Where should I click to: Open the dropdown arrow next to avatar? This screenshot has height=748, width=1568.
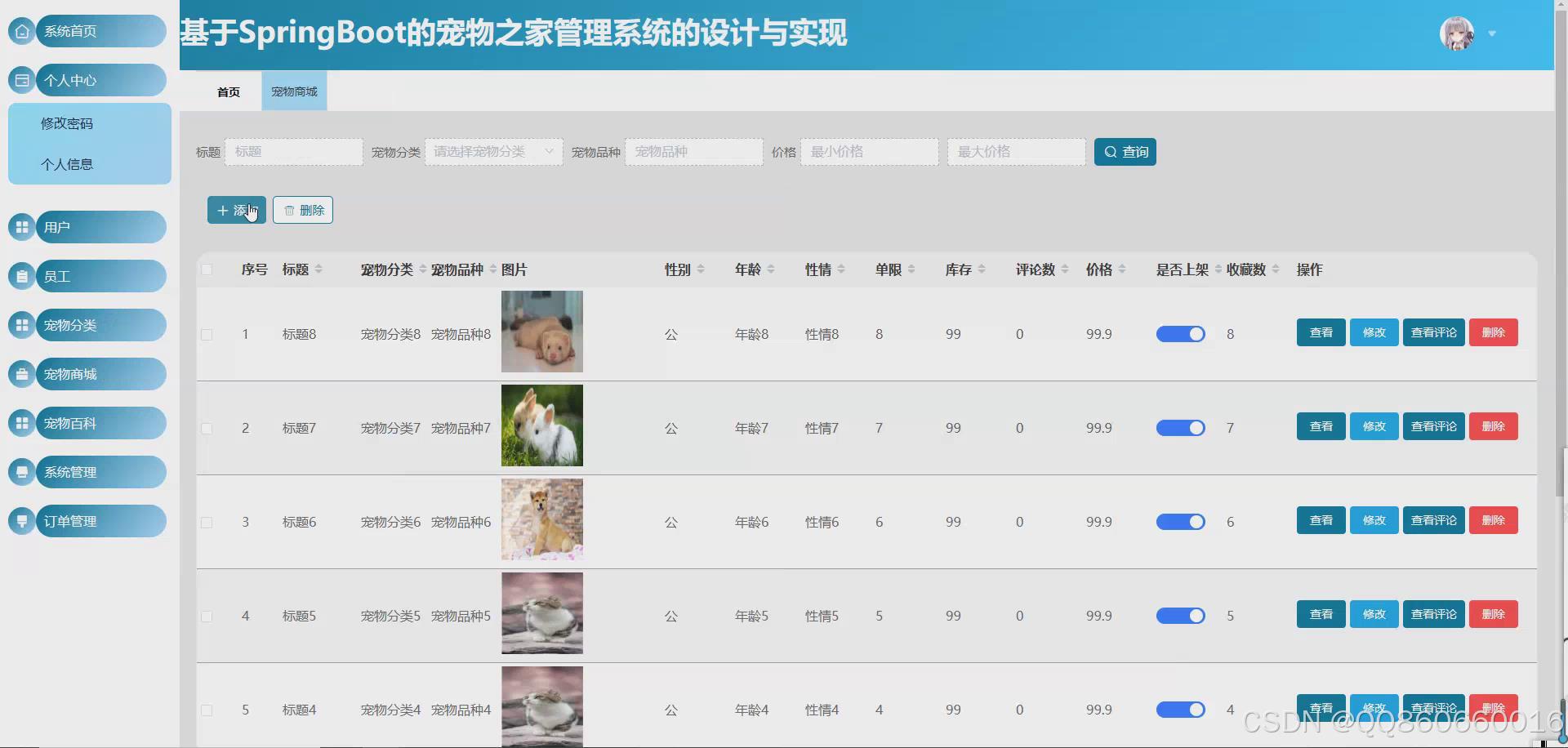click(x=1492, y=34)
